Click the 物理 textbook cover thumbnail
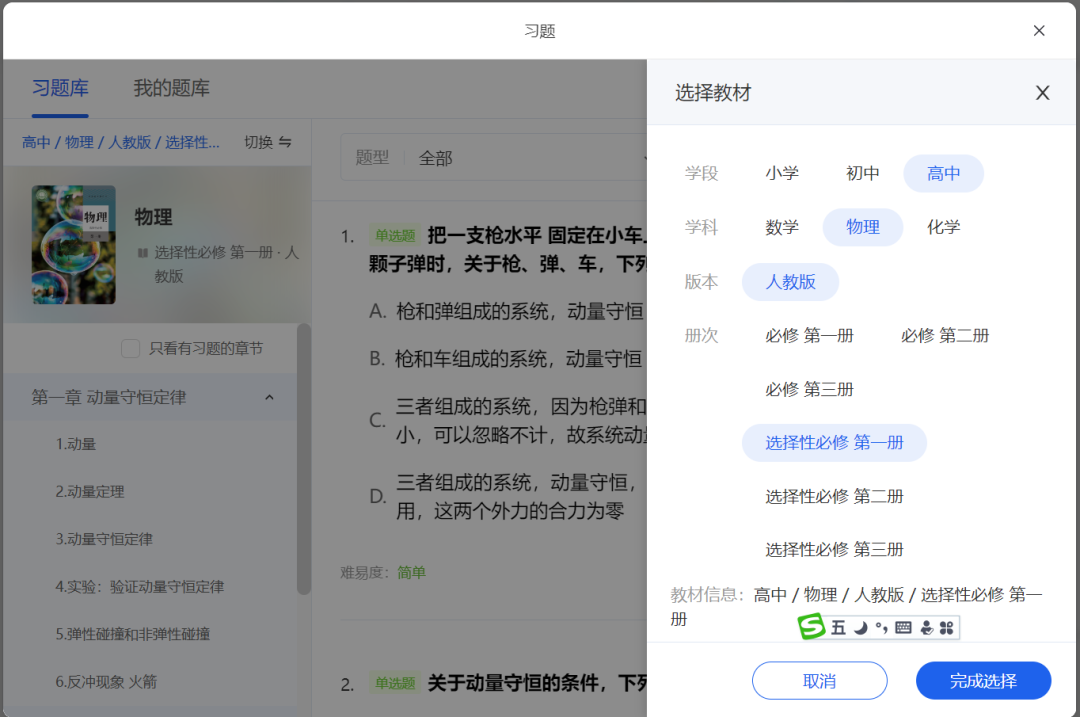The height and width of the screenshot is (717, 1080). pos(73,243)
